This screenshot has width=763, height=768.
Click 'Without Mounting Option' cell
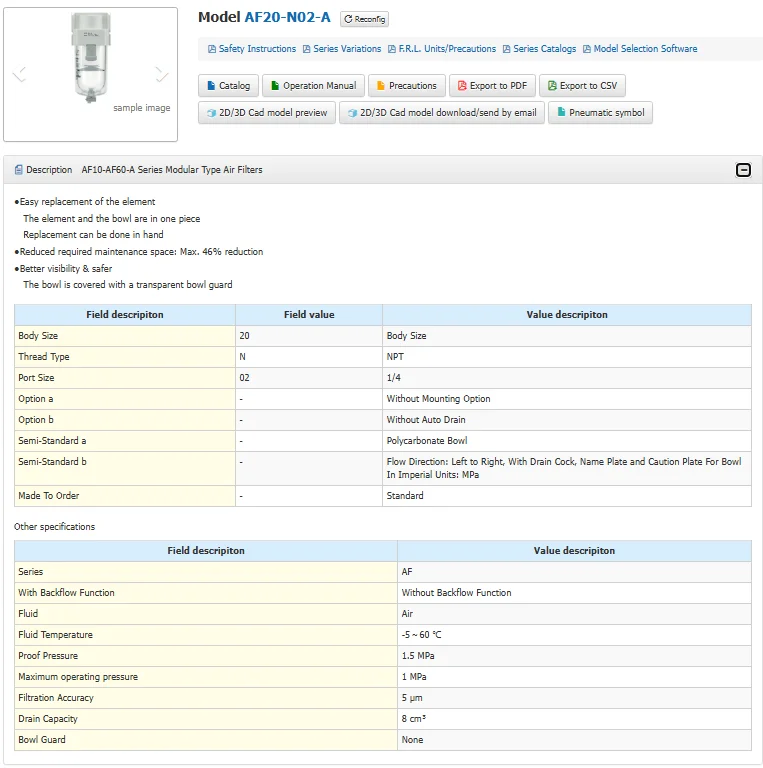[x=567, y=399]
